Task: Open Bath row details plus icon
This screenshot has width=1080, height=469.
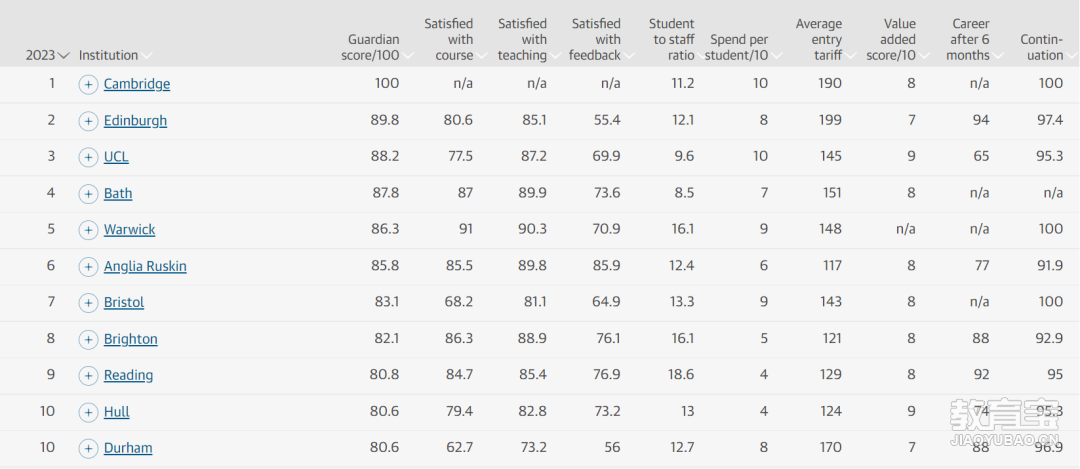Action: coord(88,194)
